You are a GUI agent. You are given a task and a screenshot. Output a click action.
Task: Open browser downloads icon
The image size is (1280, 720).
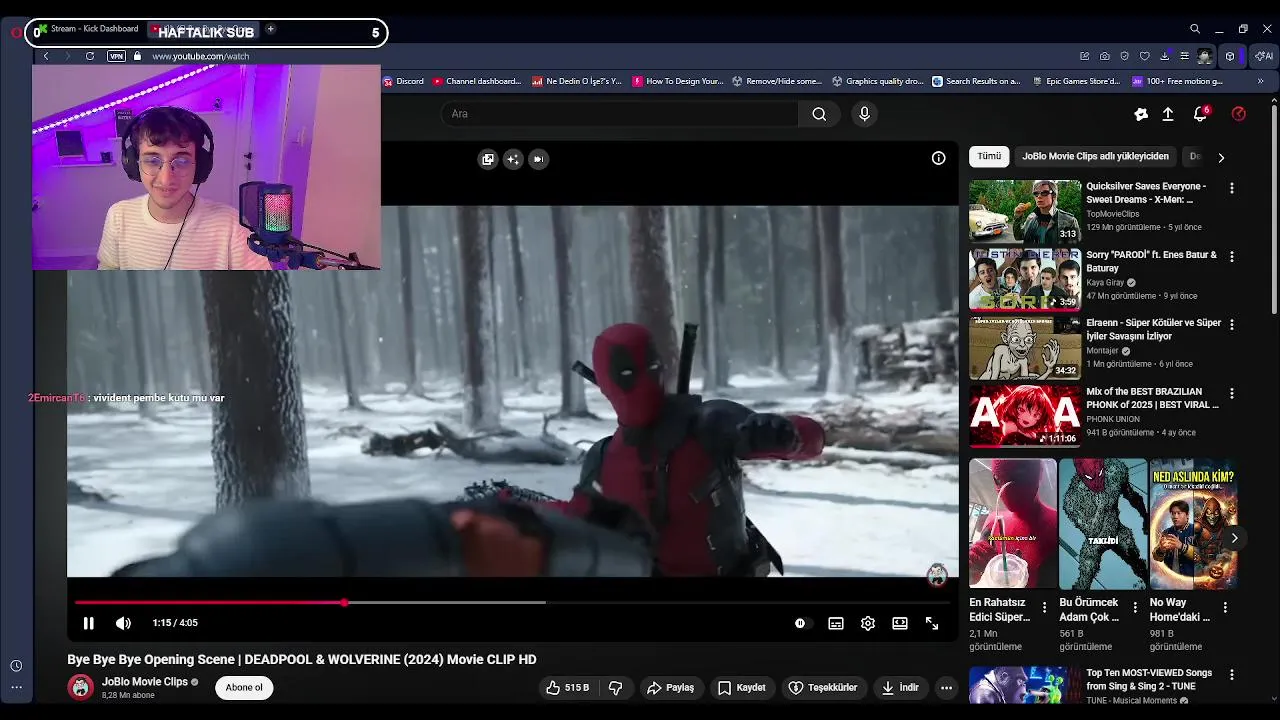coord(1165,56)
